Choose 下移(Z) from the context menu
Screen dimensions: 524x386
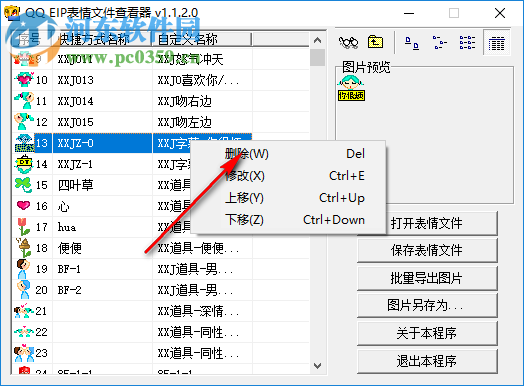pos(288,220)
